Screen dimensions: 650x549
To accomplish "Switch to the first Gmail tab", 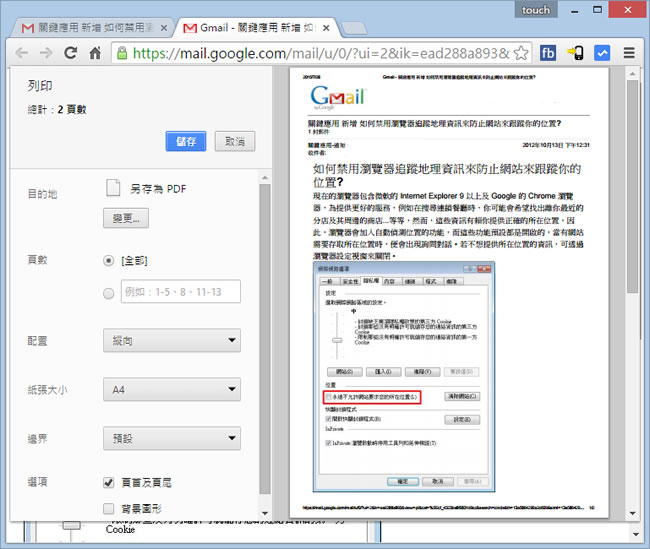I will pos(90,26).
